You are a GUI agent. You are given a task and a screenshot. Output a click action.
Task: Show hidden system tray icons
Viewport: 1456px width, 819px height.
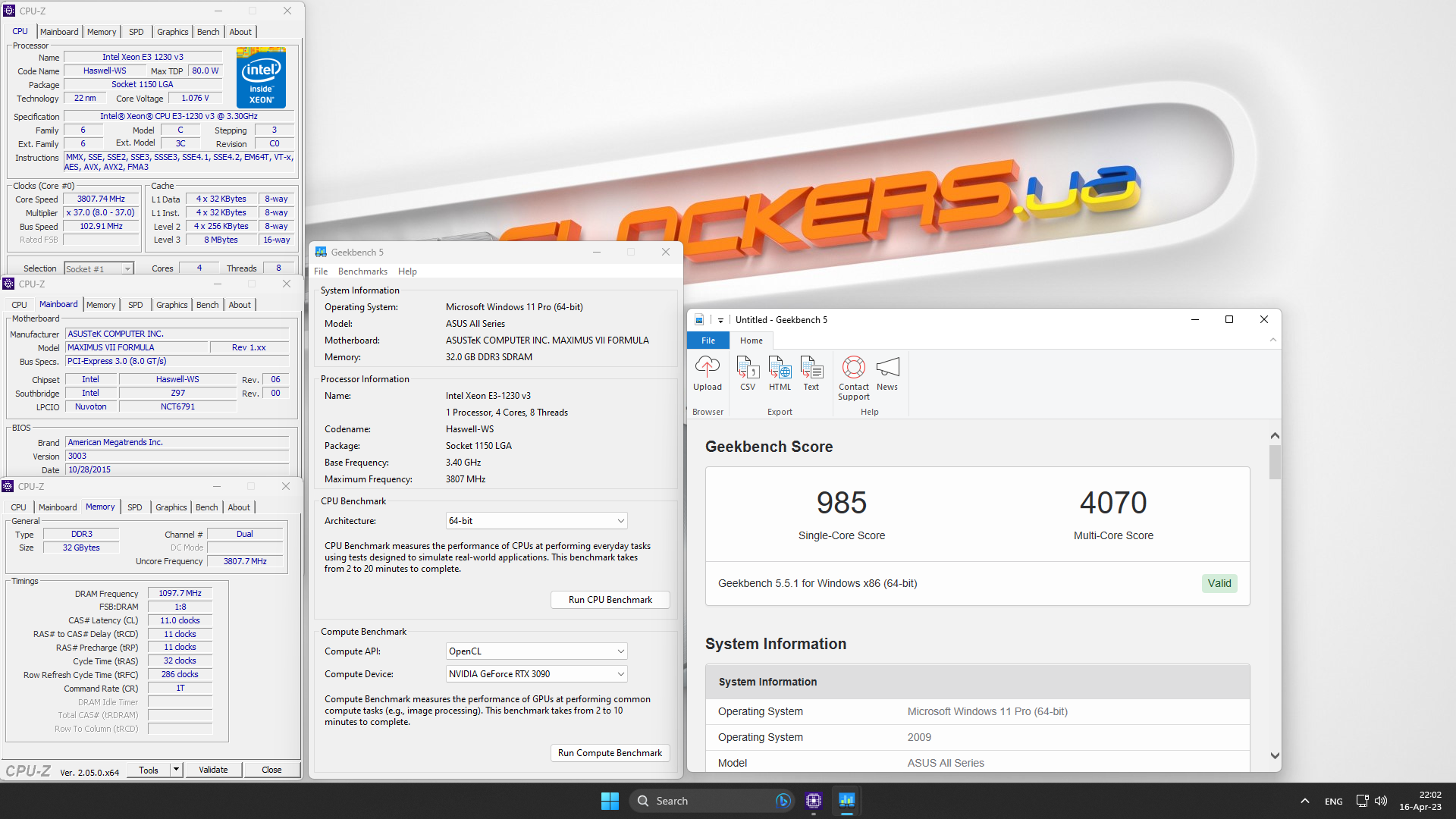[x=1304, y=801]
